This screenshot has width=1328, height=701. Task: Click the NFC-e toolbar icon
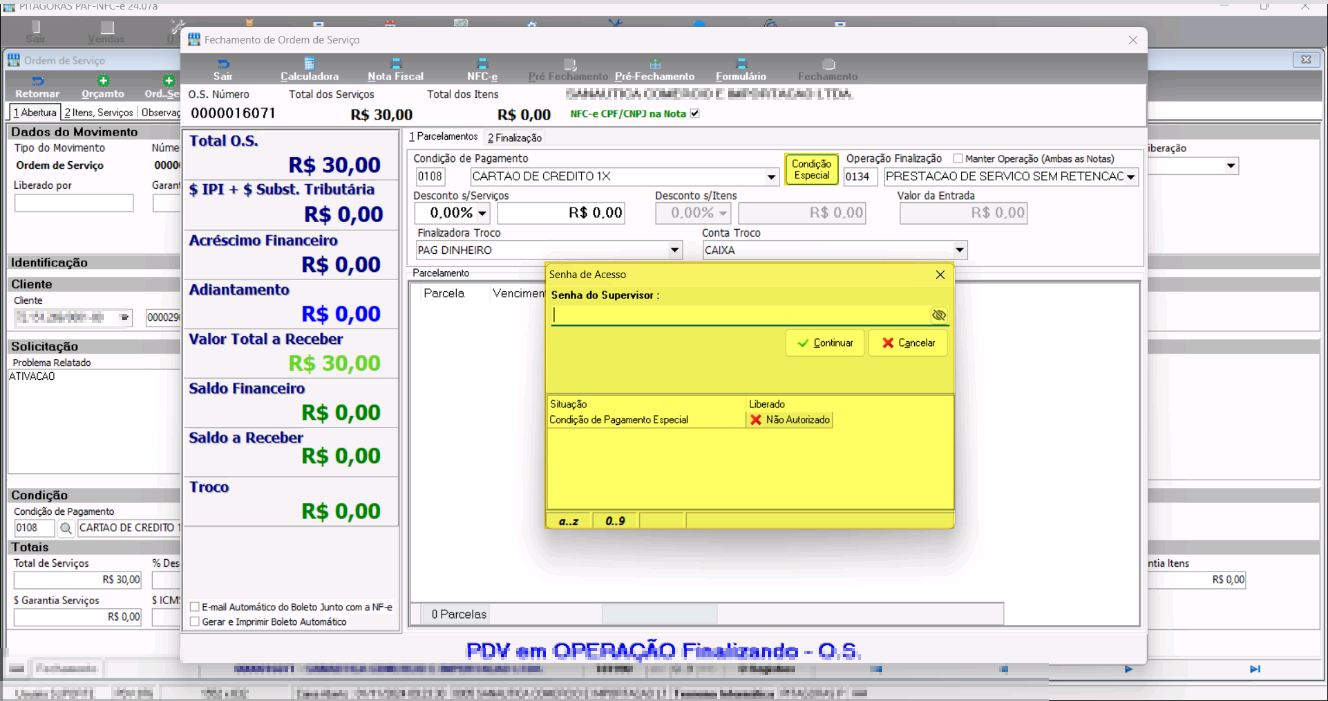point(482,69)
